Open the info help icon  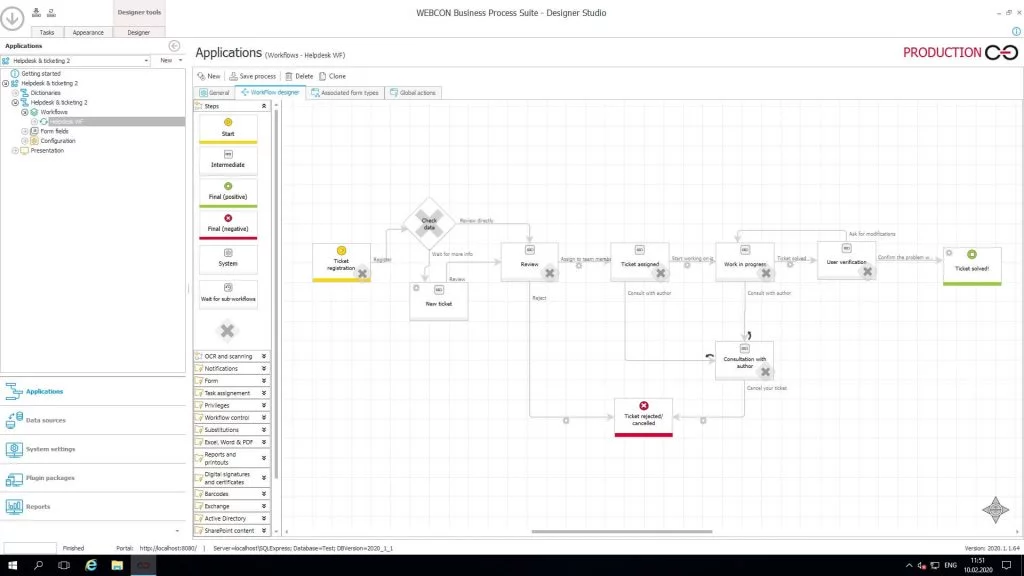click(1016, 31)
